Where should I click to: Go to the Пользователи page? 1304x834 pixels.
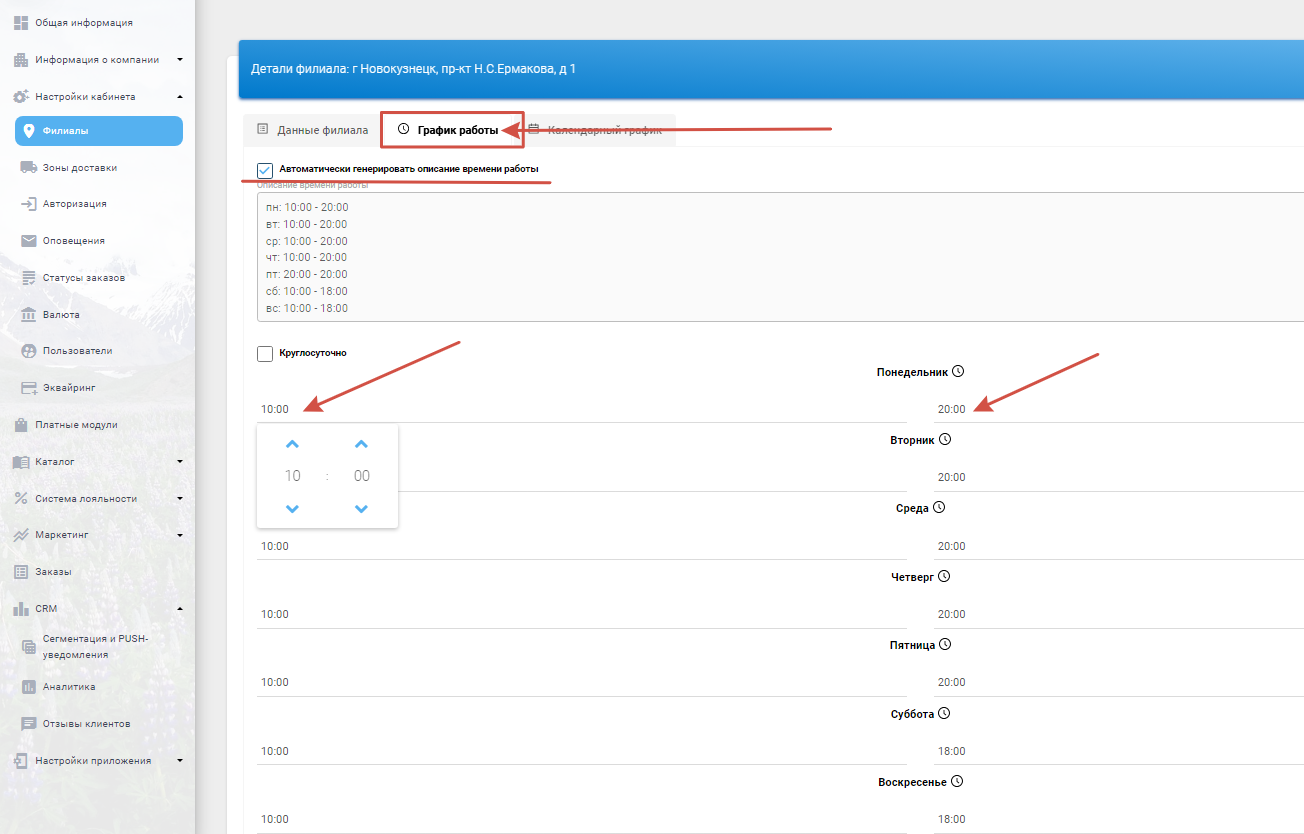77,351
